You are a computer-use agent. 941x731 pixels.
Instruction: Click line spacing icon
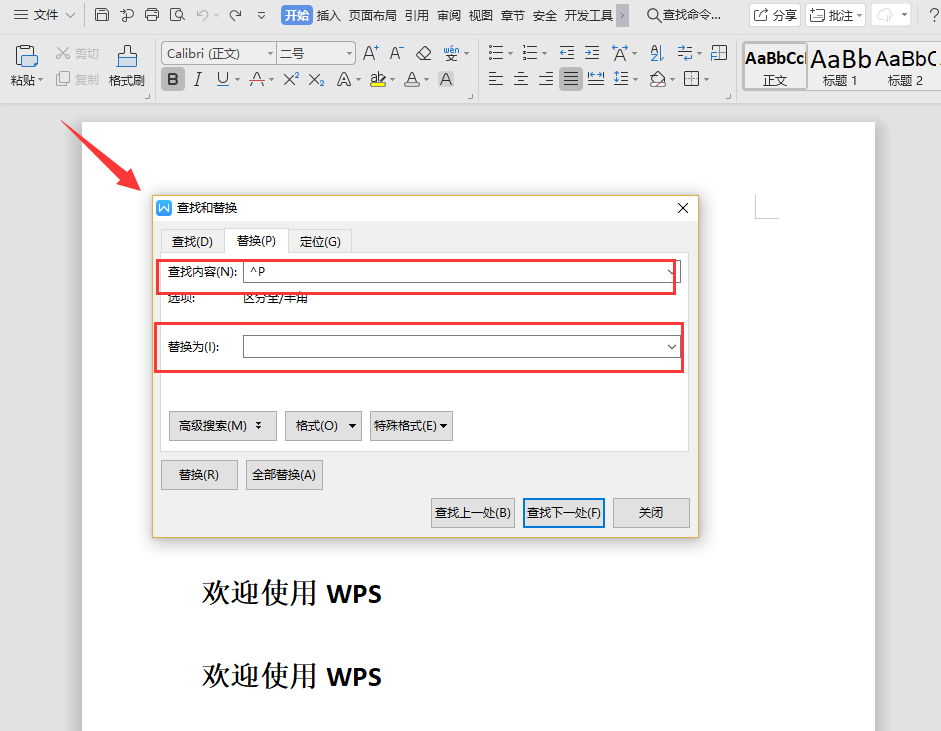click(621, 79)
